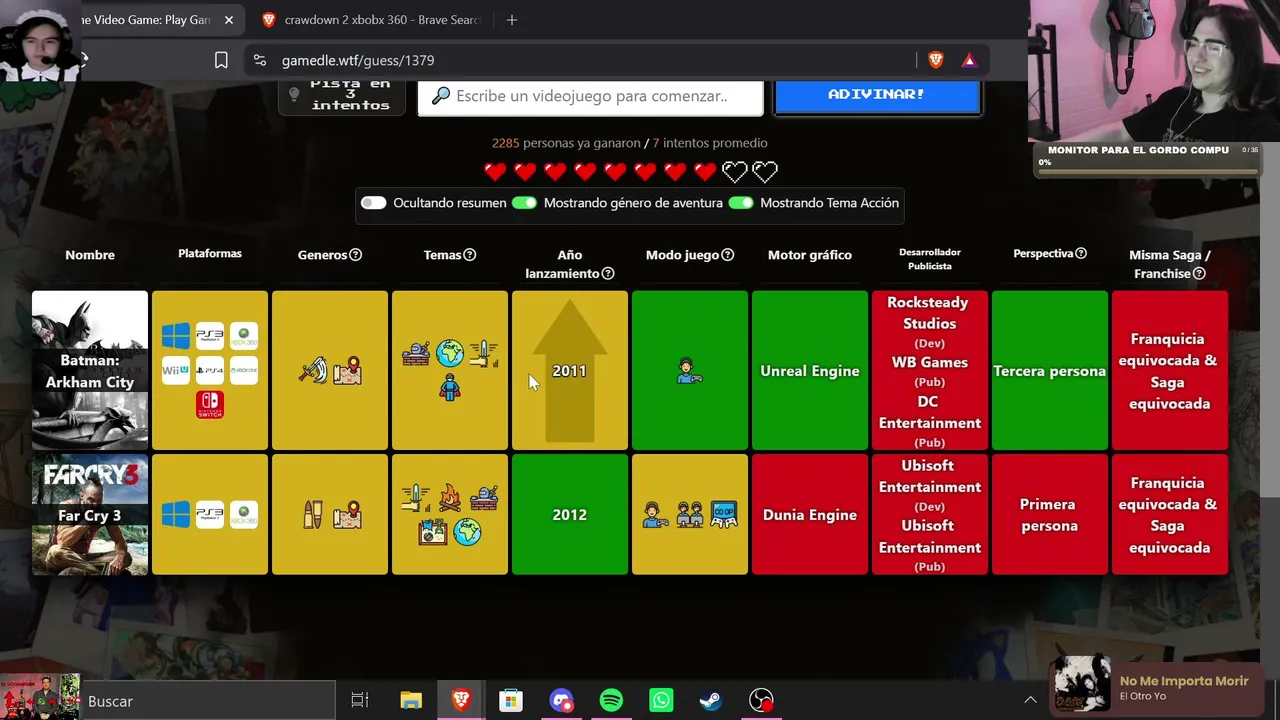Open Modo juego column help icon
The image size is (1280, 720).
pos(728,255)
